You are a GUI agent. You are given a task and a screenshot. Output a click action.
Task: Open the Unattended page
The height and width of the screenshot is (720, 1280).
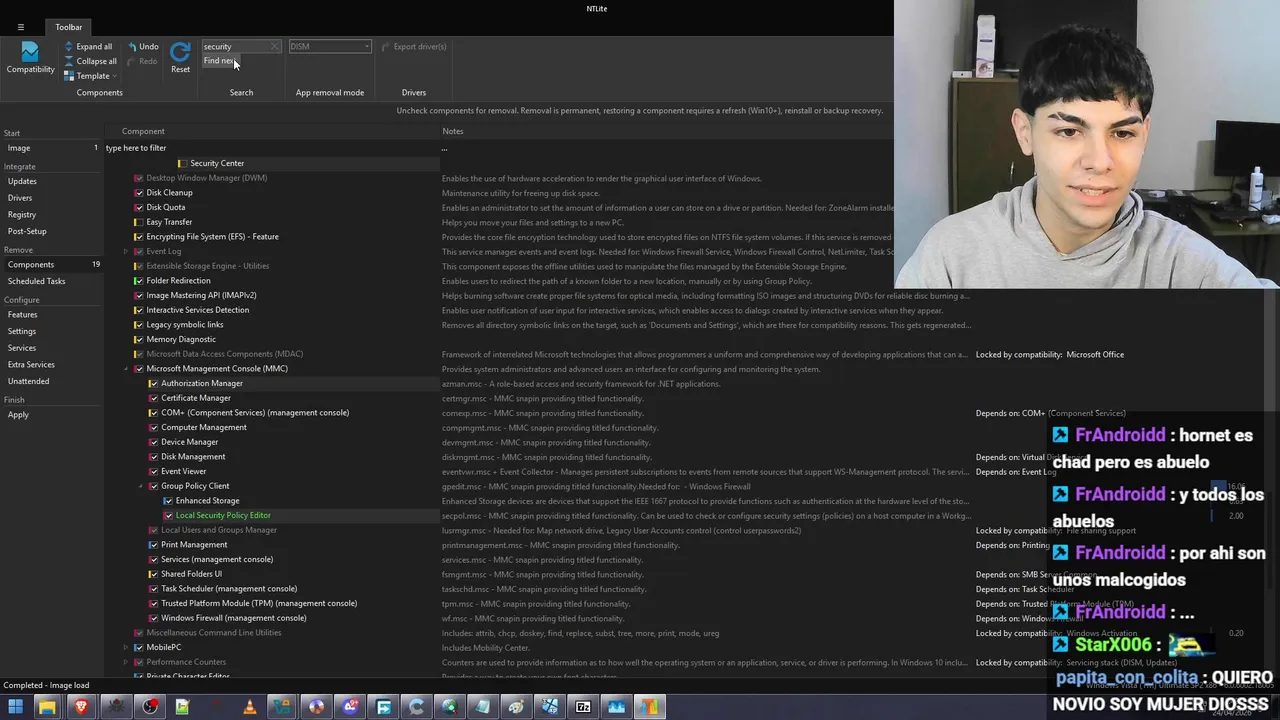click(28, 381)
